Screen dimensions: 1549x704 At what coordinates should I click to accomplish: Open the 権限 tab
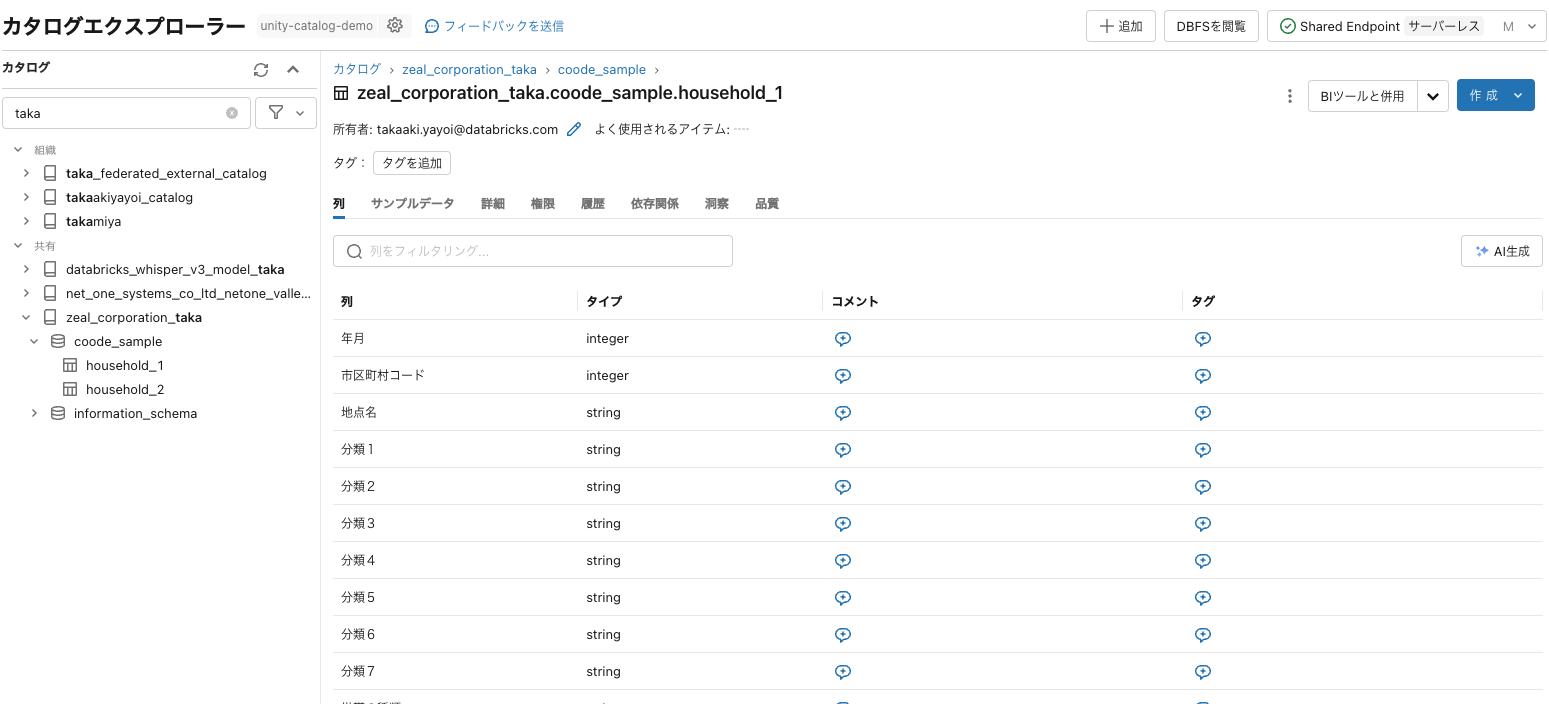542,202
